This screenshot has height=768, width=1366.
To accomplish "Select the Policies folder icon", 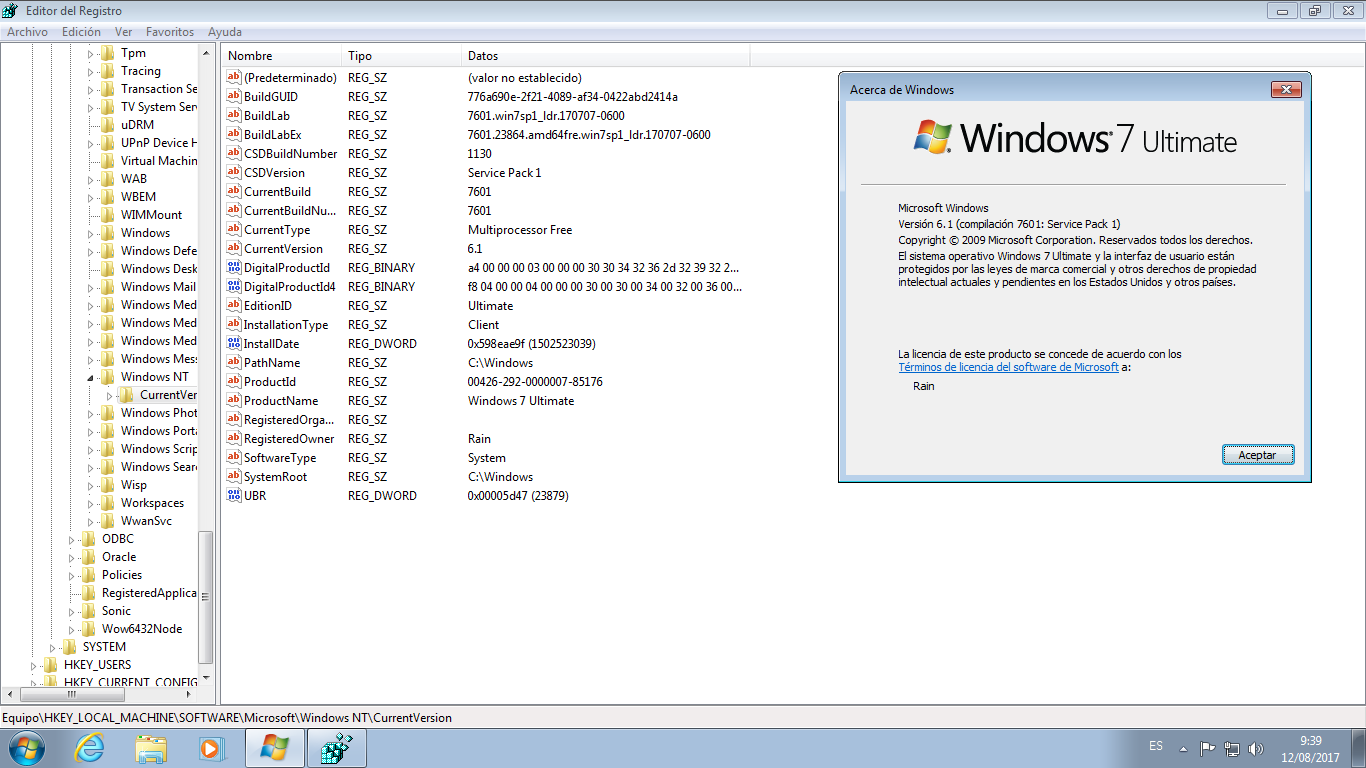I will point(88,575).
